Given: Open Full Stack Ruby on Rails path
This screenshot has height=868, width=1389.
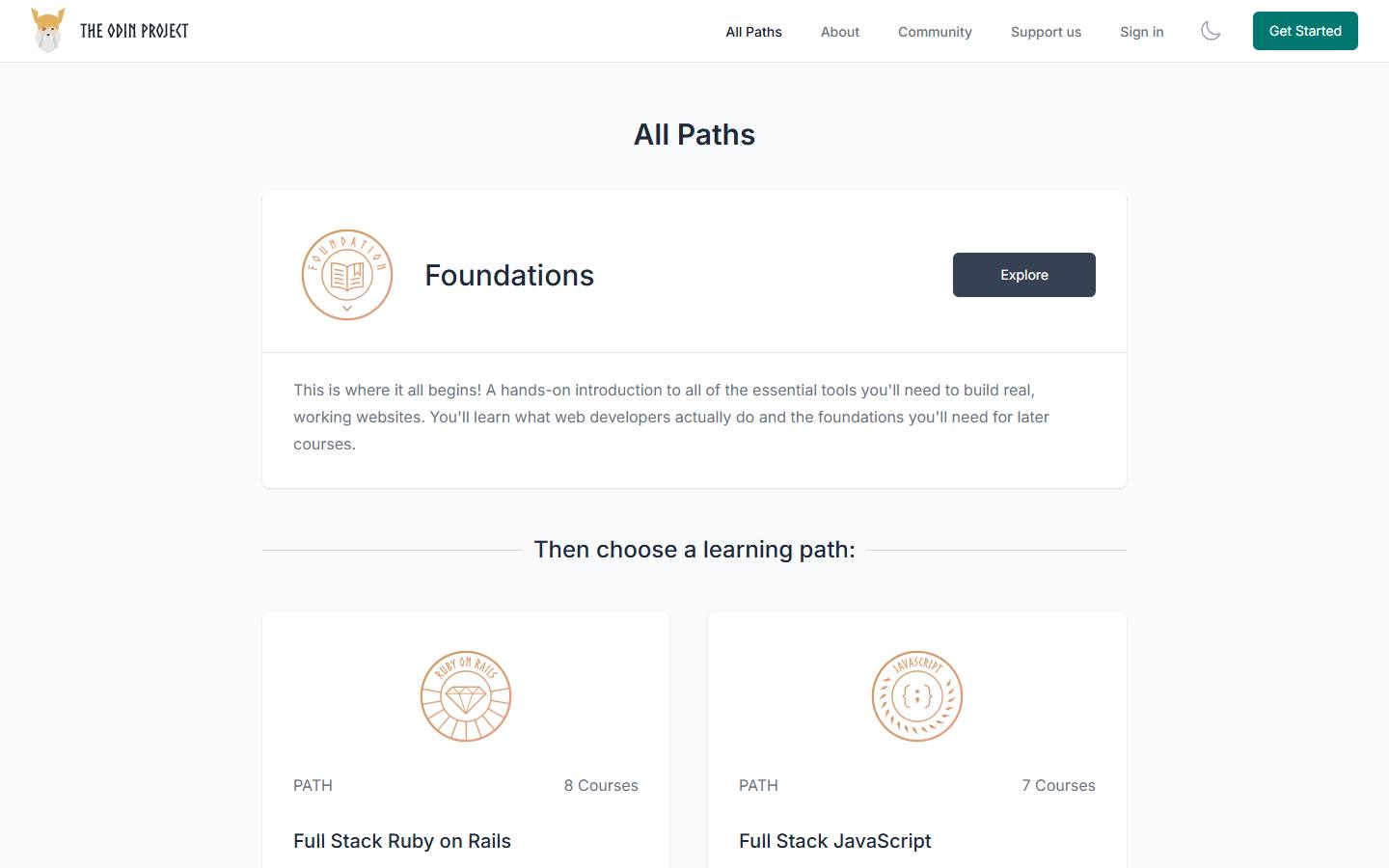Looking at the screenshot, I should pos(402,841).
